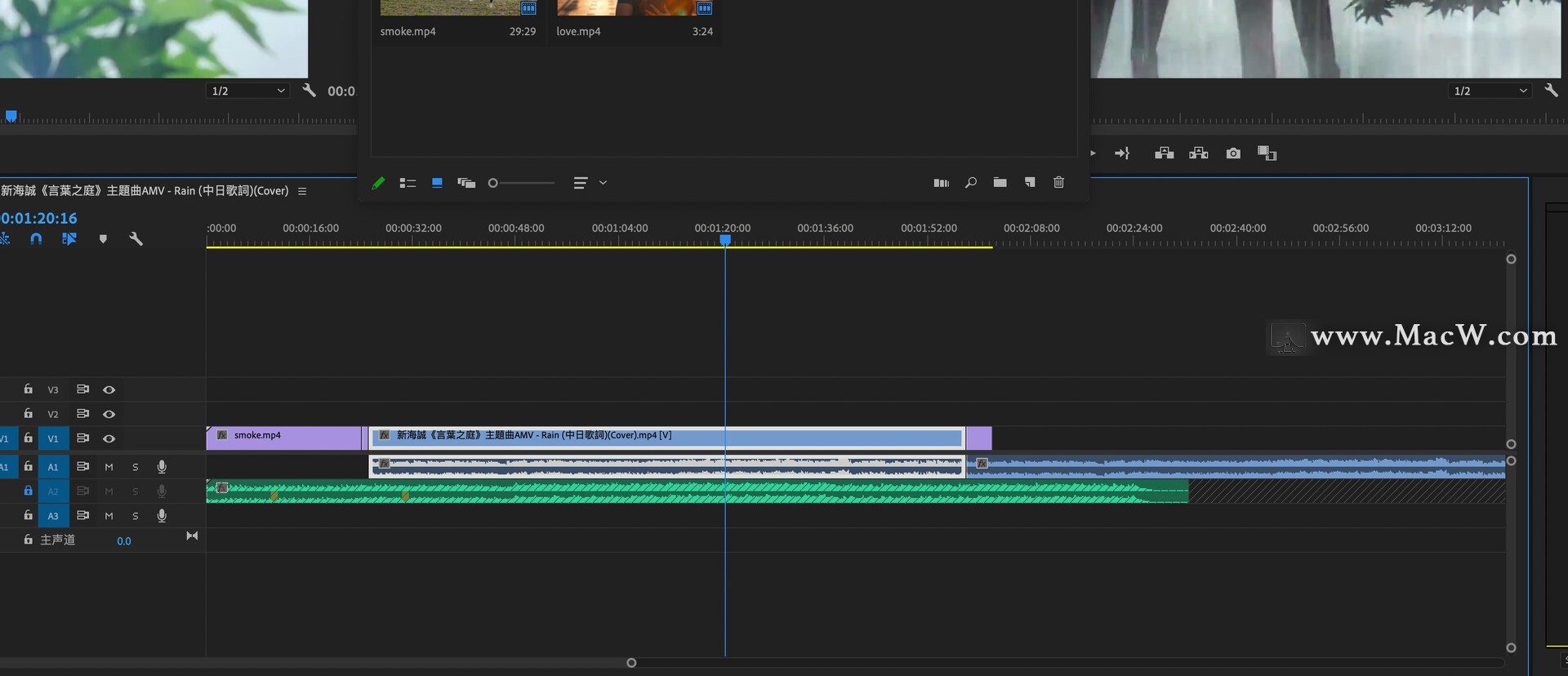
Task: Toggle project panel writable pencil icon
Action: tap(378, 183)
